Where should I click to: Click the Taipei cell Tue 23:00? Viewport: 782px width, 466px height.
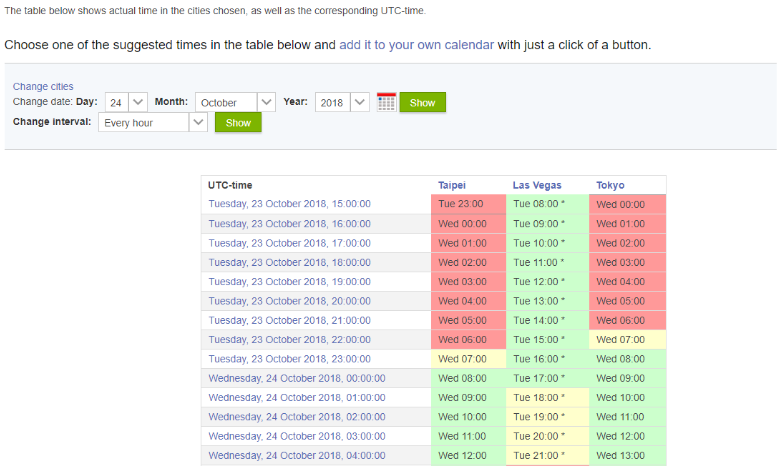coord(468,204)
